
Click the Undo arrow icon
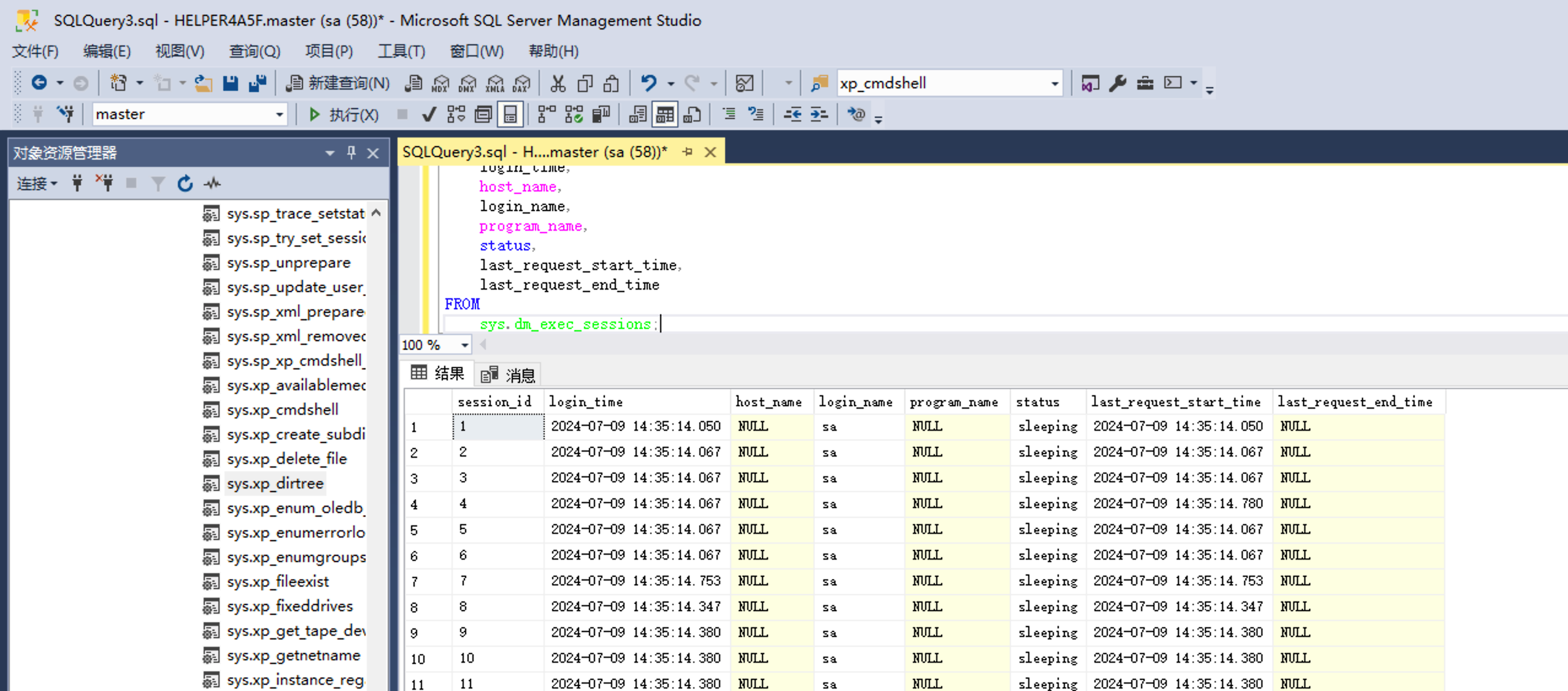649,83
